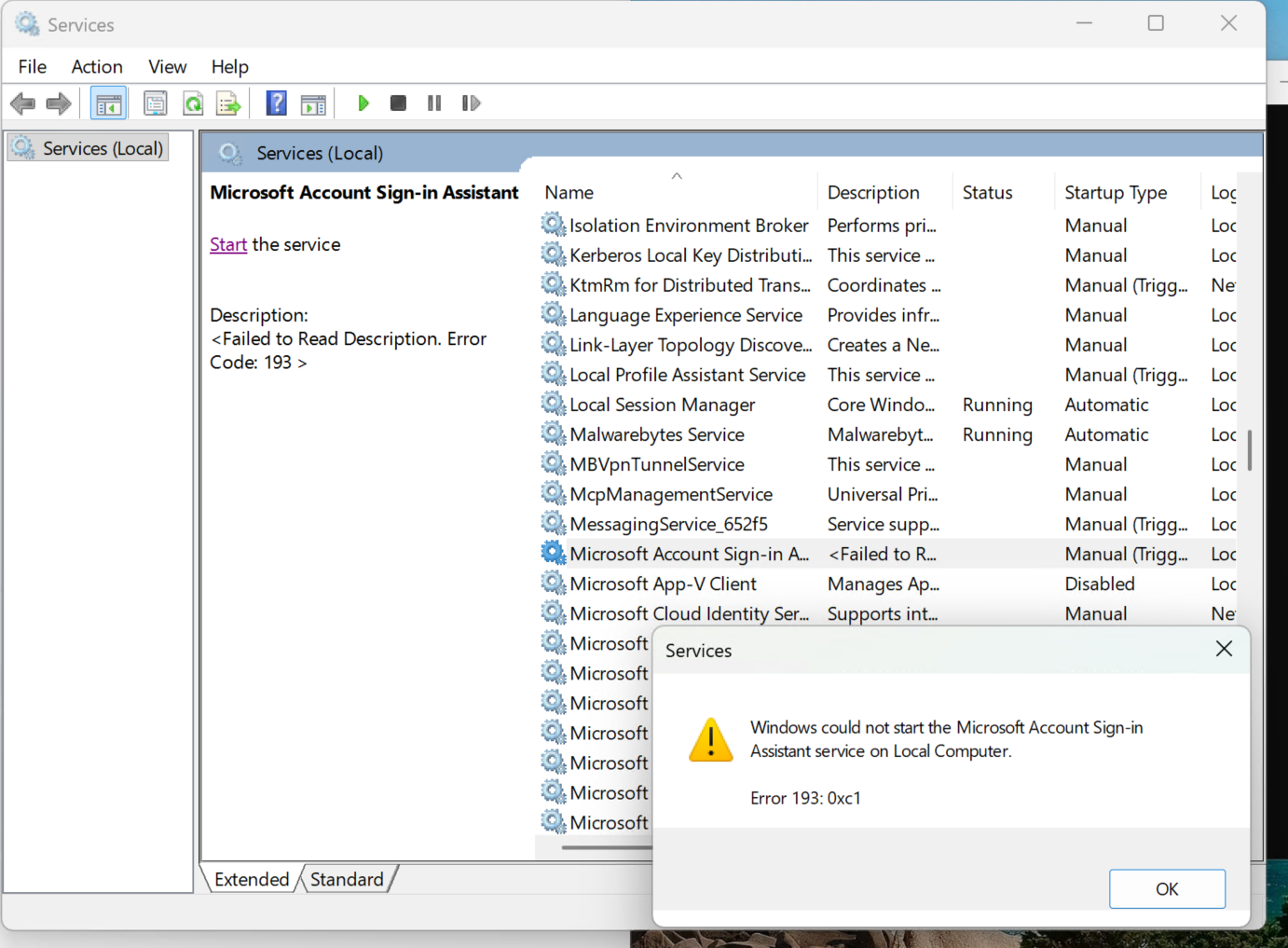The image size is (1288, 948).
Task: Click the Pause Service toolbar icon
Action: (434, 103)
